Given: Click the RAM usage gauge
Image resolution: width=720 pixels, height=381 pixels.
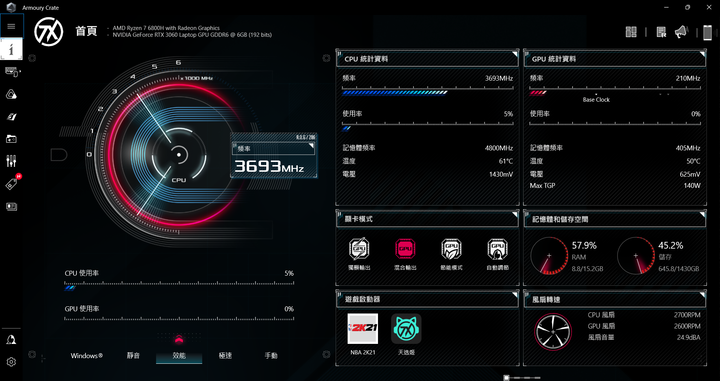Looking at the screenshot, I should pyautogui.click(x=549, y=256).
